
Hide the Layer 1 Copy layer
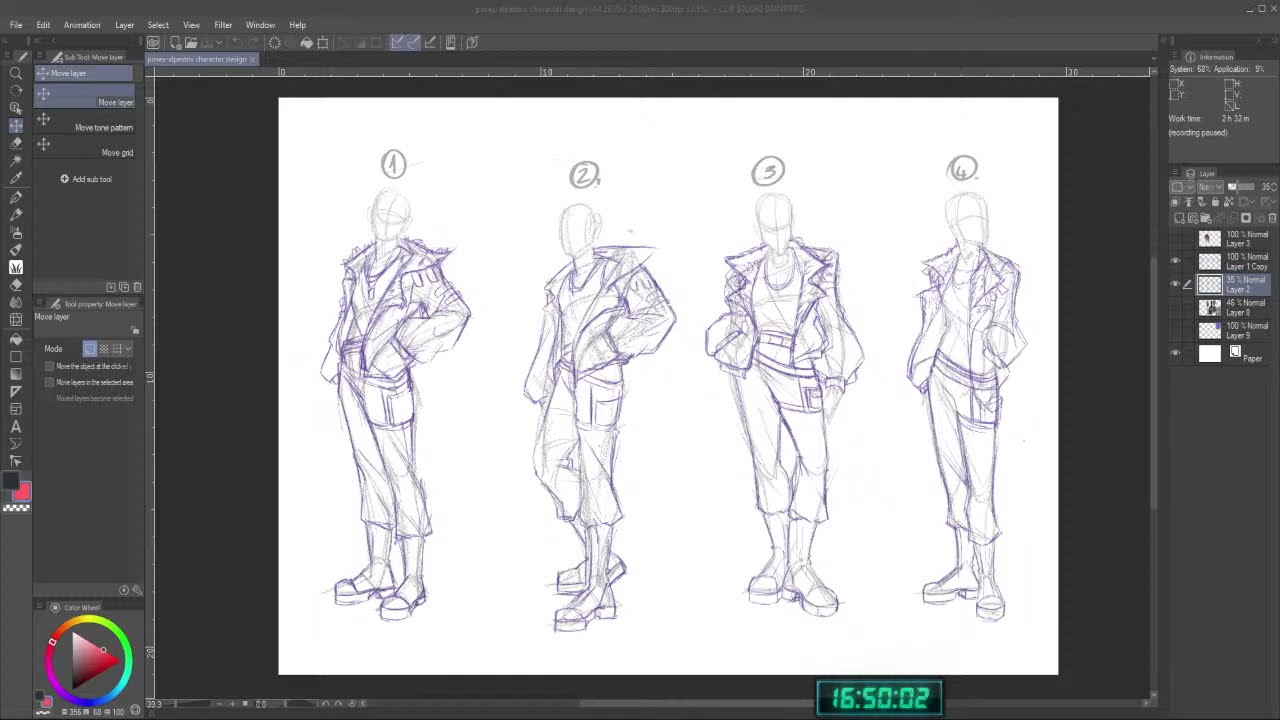[1175, 262]
